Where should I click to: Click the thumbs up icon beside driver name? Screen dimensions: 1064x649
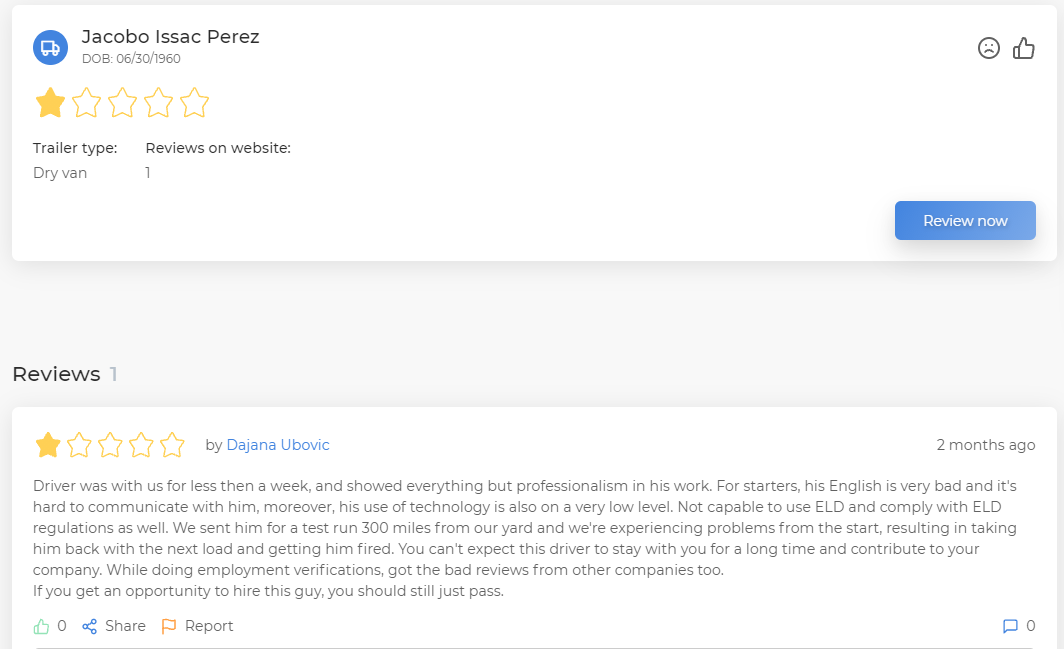pyautogui.click(x=1024, y=48)
